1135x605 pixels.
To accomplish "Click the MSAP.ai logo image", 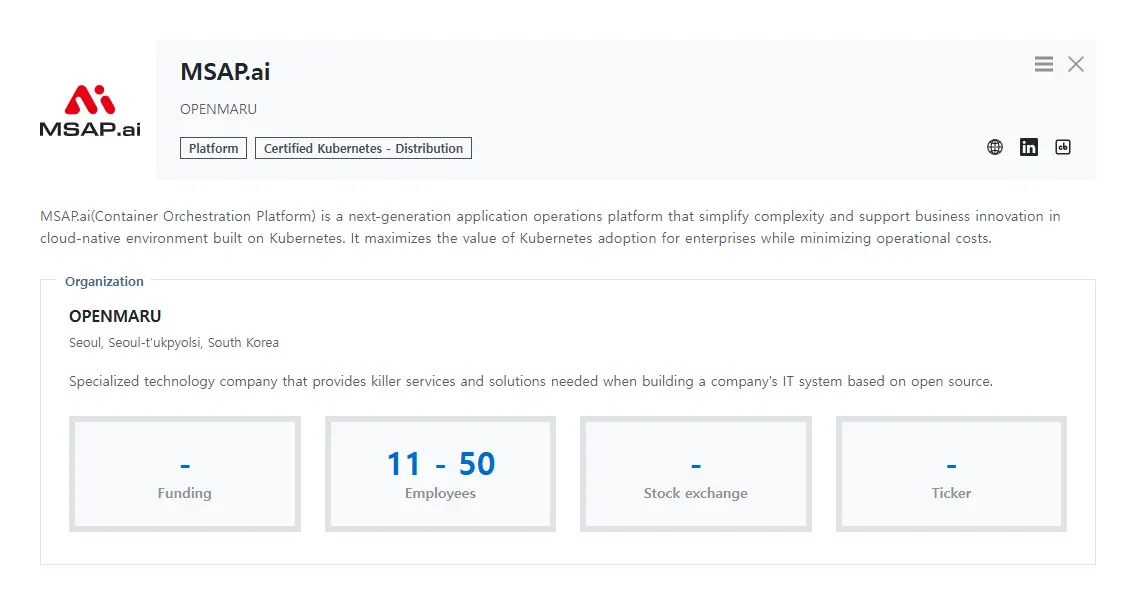I will (x=90, y=111).
